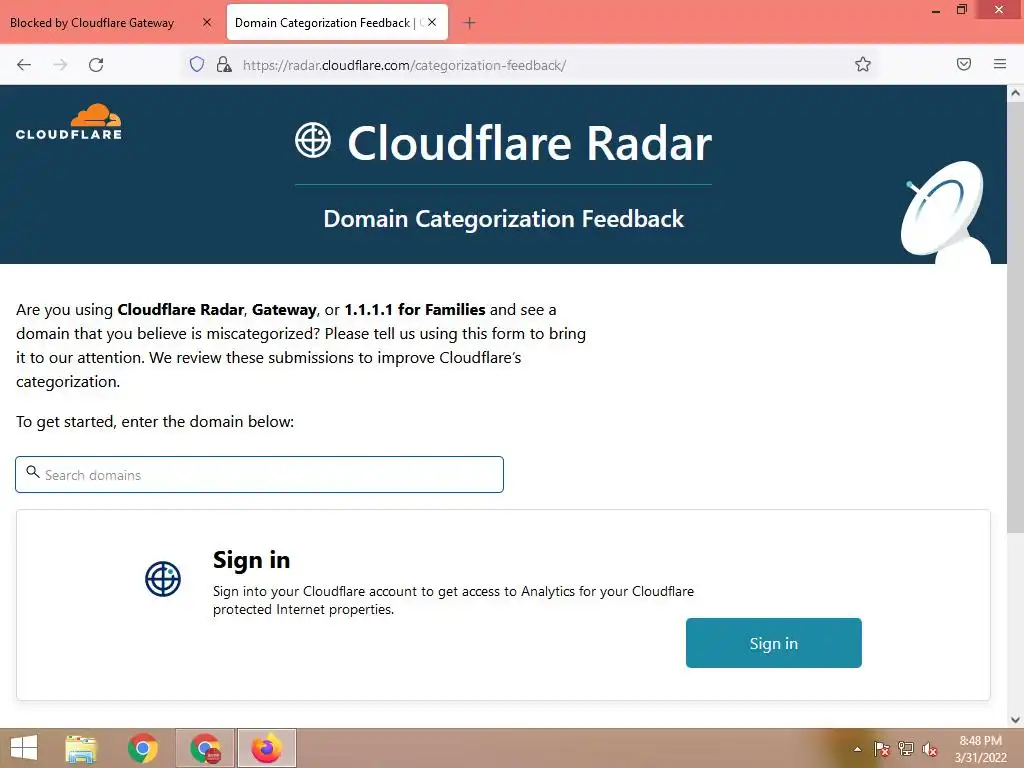Bookmark this page with the star icon
The width and height of the screenshot is (1024, 768).
[863, 64]
